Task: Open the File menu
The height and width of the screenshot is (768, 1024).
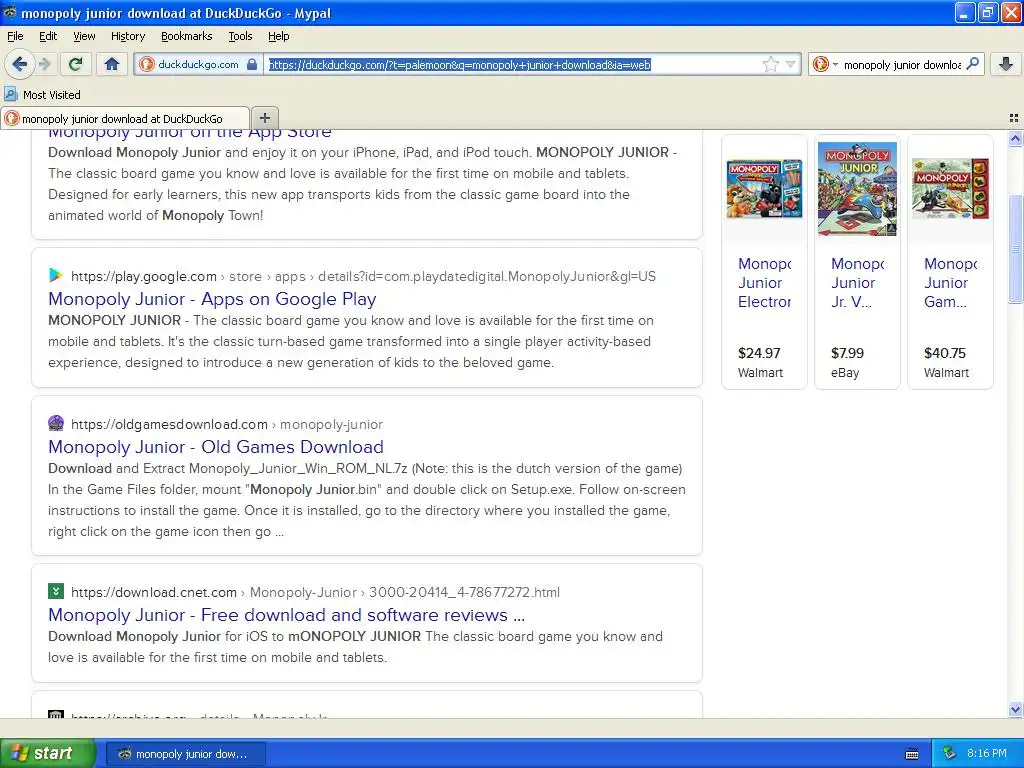Action: 15,36
